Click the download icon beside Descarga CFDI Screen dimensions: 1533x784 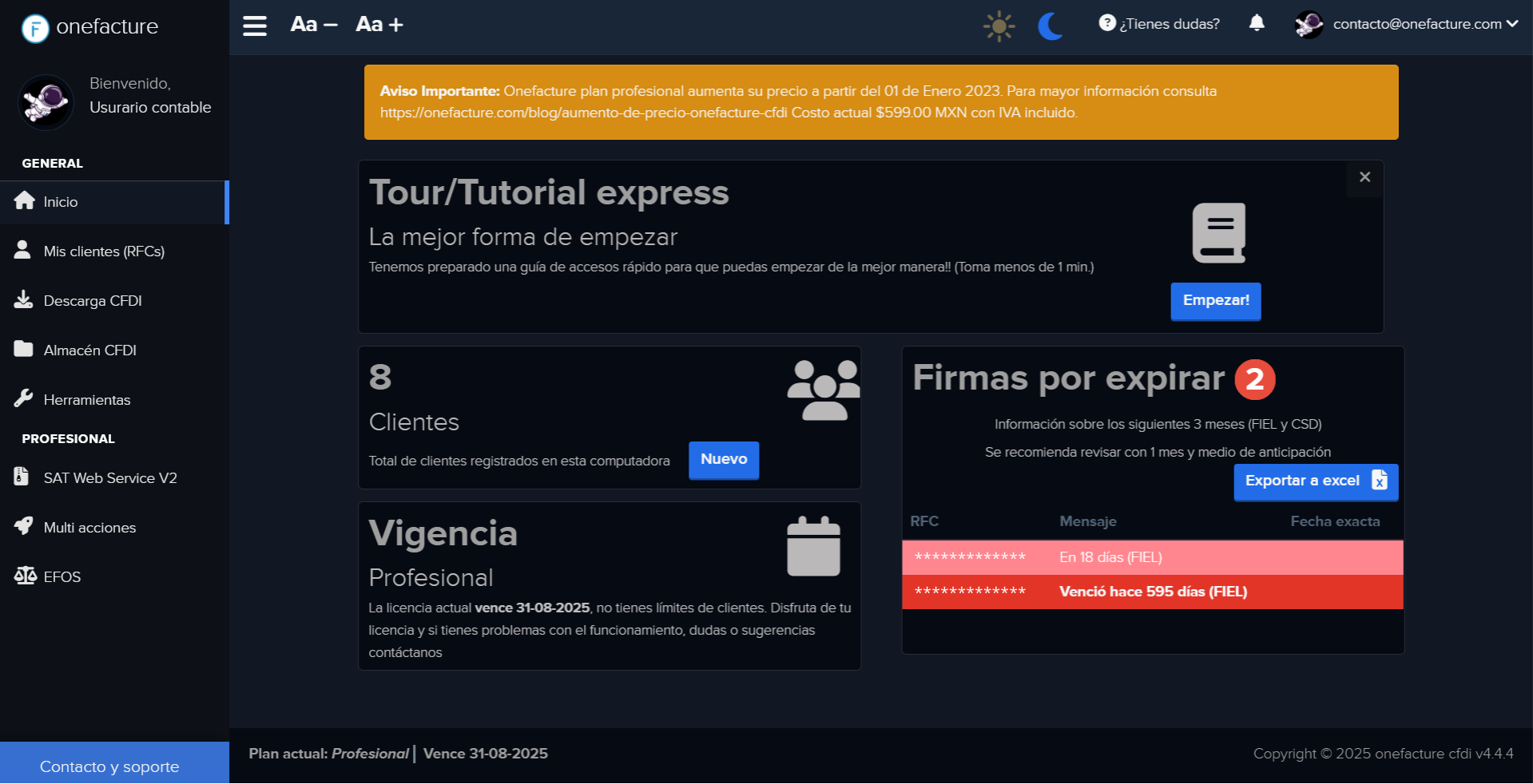[23, 299]
